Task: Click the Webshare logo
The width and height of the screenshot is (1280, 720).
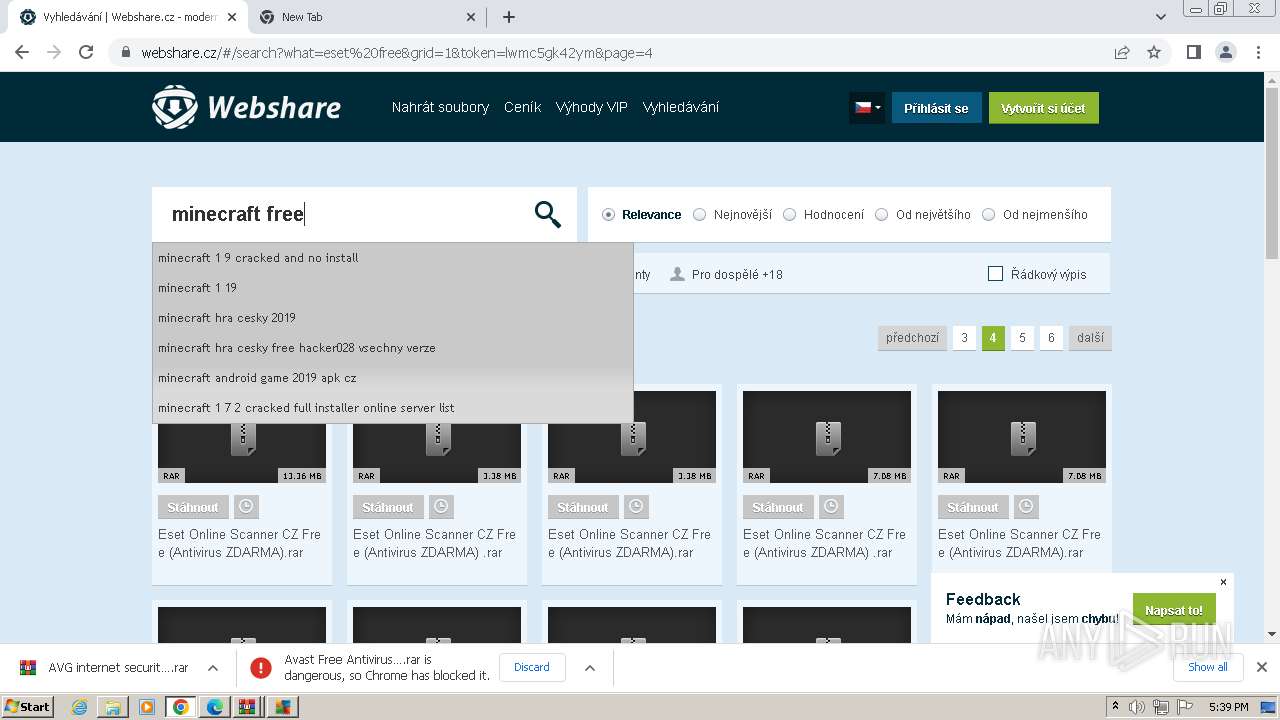Action: pyautogui.click(x=246, y=107)
